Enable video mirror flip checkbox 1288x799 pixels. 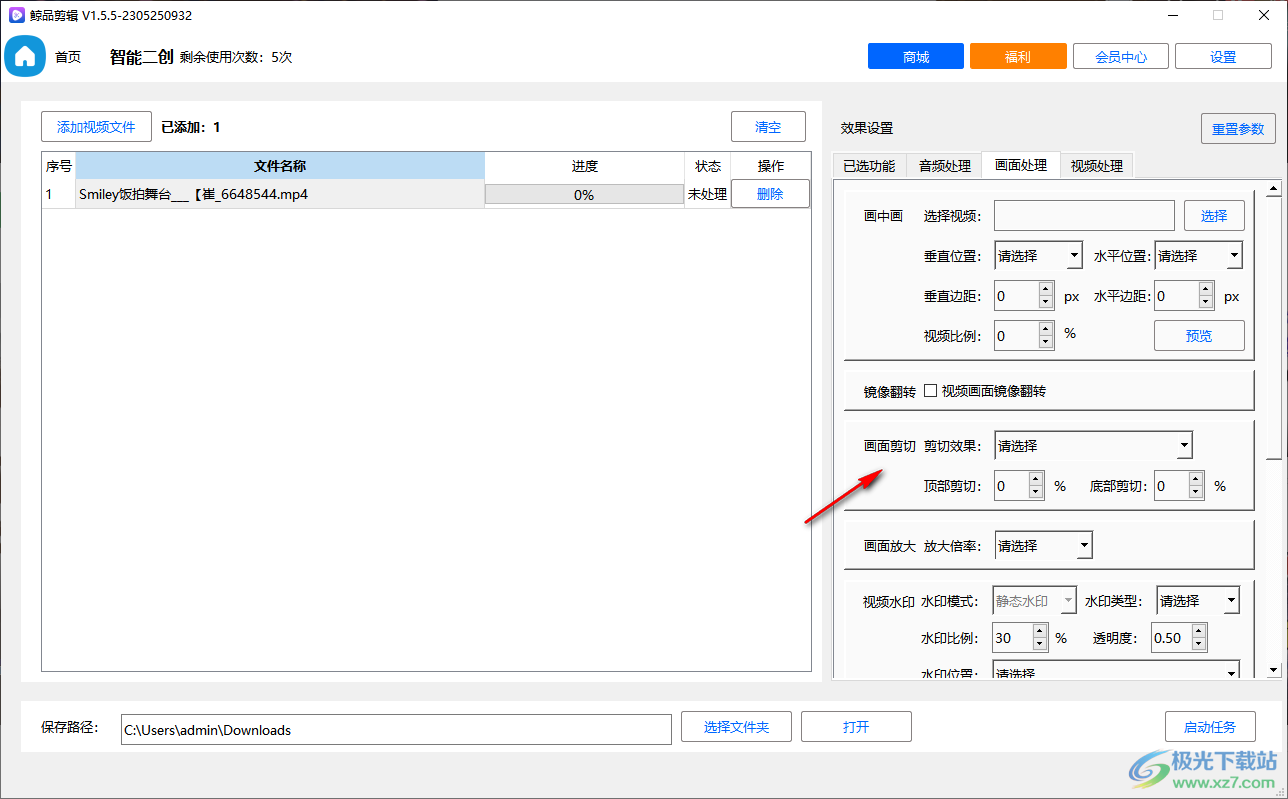tap(930, 391)
